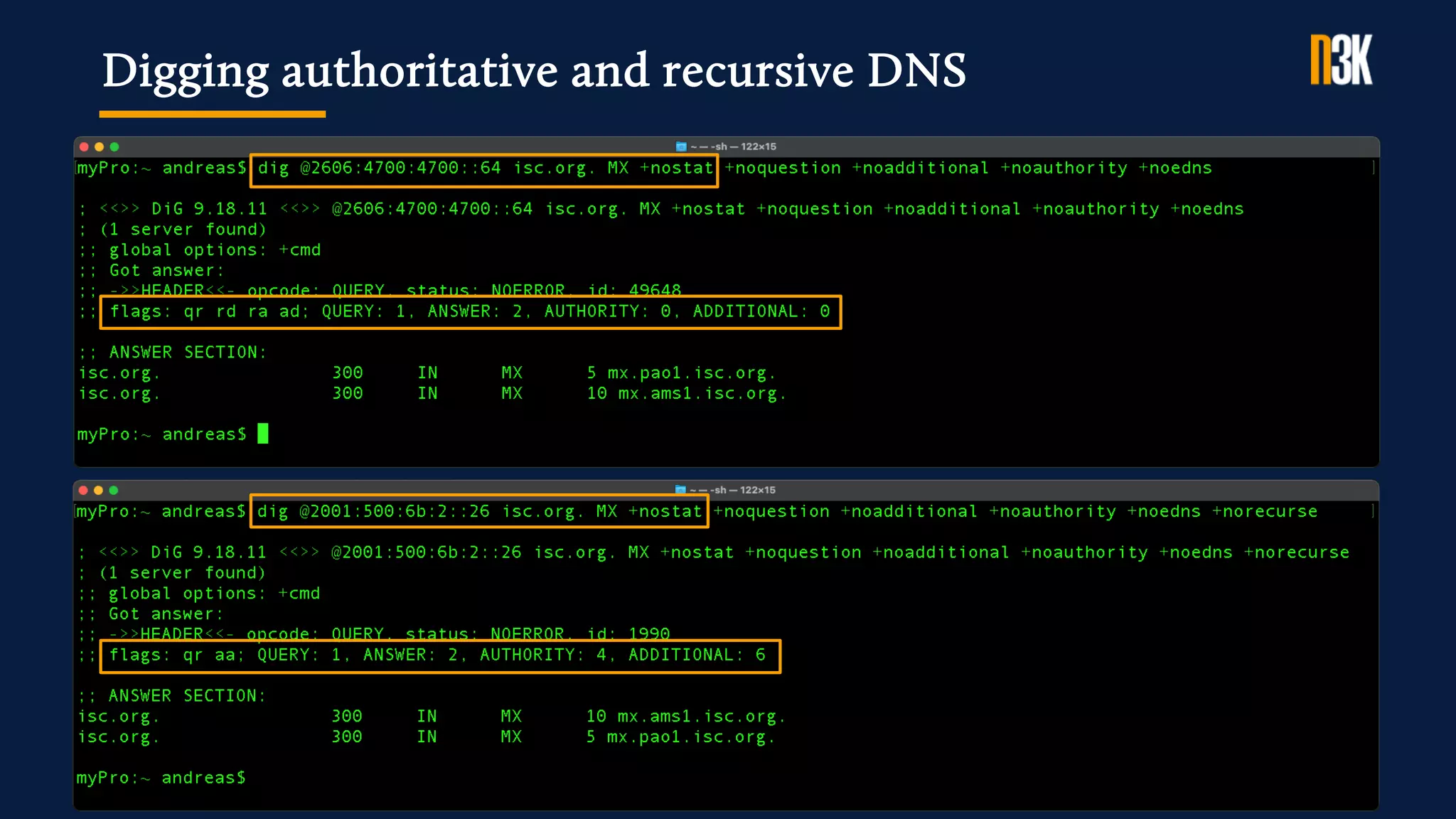Click 'id: 1990' header line

coord(628,633)
